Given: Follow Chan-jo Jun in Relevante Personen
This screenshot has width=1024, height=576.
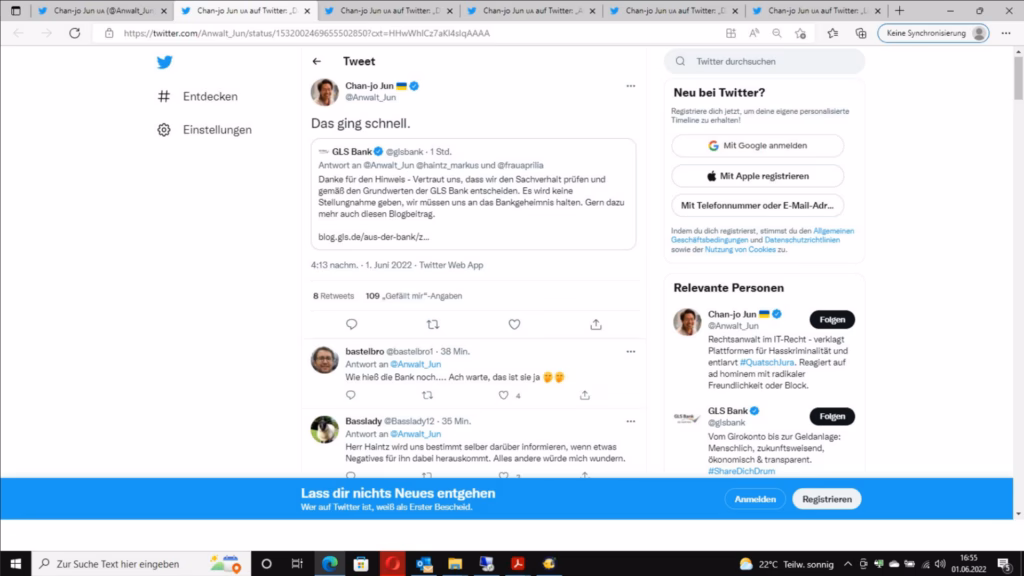Looking at the screenshot, I should (x=831, y=320).
